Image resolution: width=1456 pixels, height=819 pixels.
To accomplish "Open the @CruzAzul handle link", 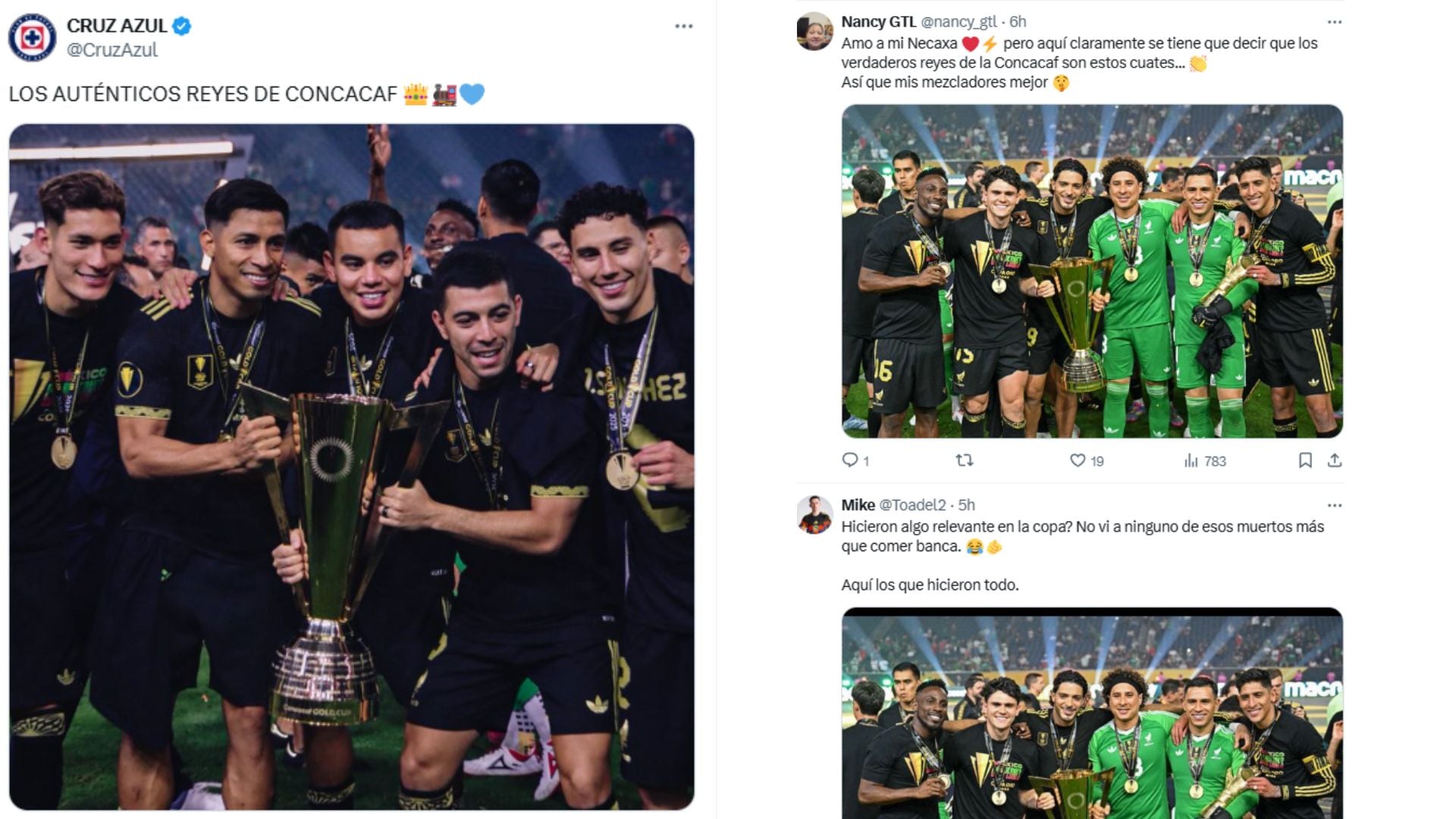I will (x=112, y=50).
